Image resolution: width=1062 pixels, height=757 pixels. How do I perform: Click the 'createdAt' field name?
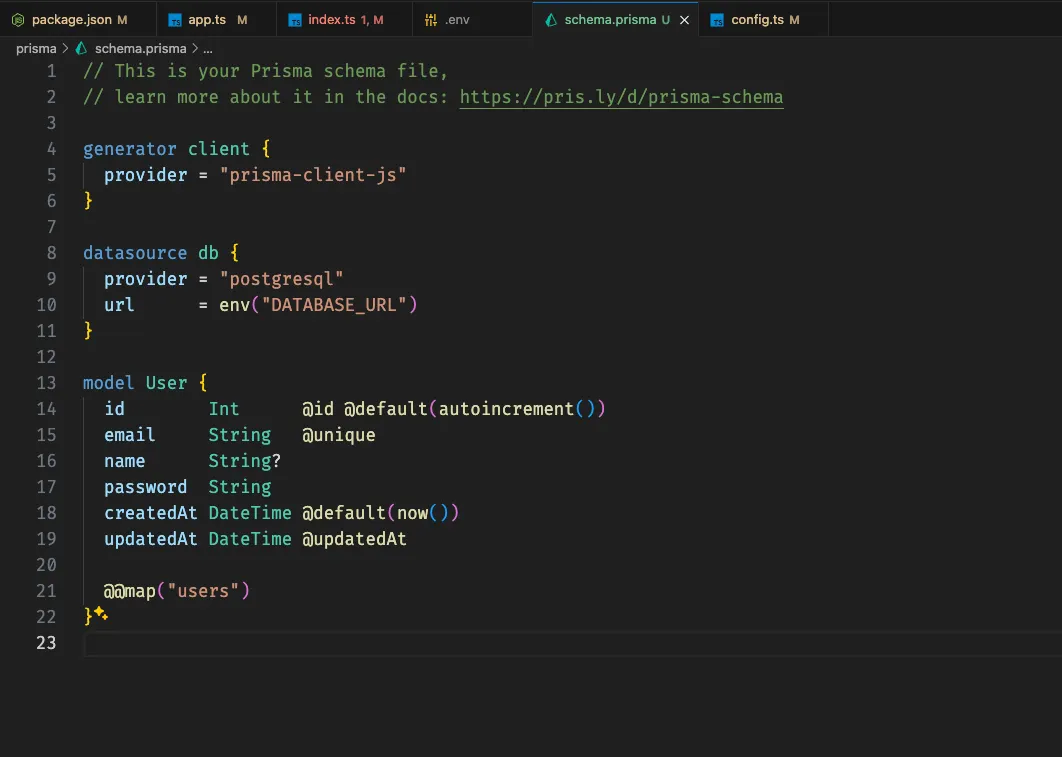pos(150,513)
